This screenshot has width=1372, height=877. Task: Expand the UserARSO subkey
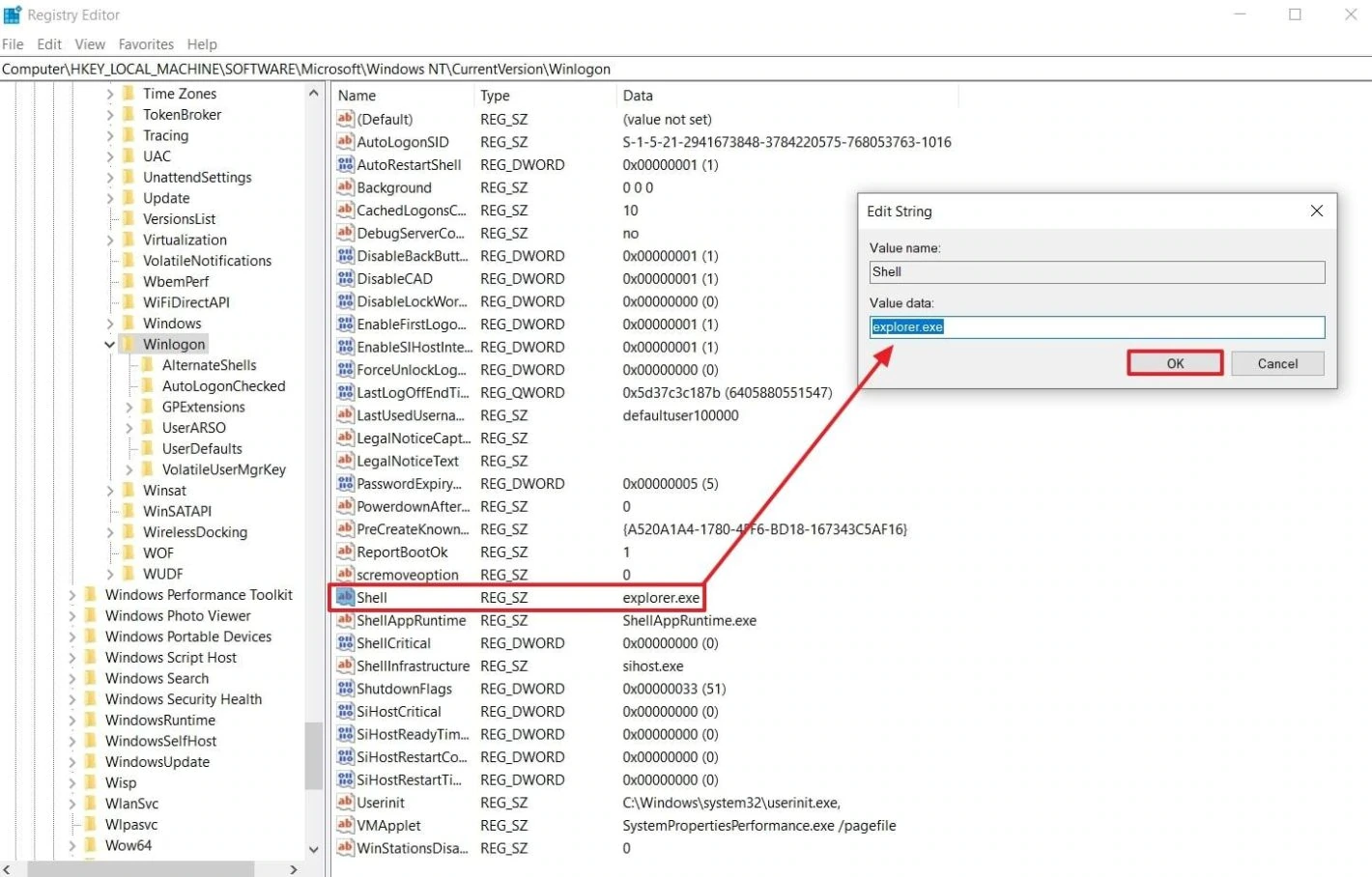click(129, 428)
